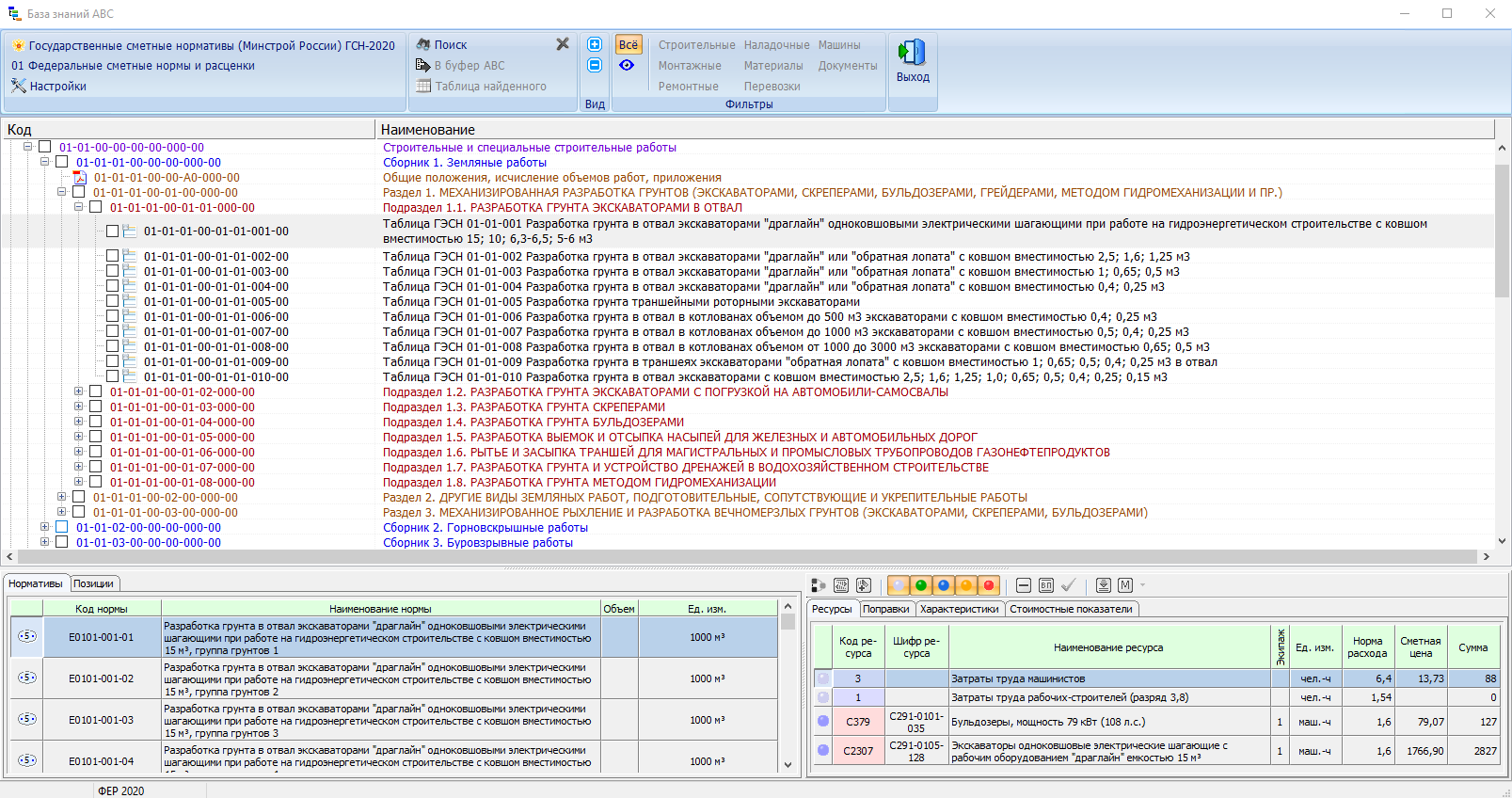This screenshot has height=798, width=1512.
Task: Click the clear search X icon
Action: pos(563,44)
